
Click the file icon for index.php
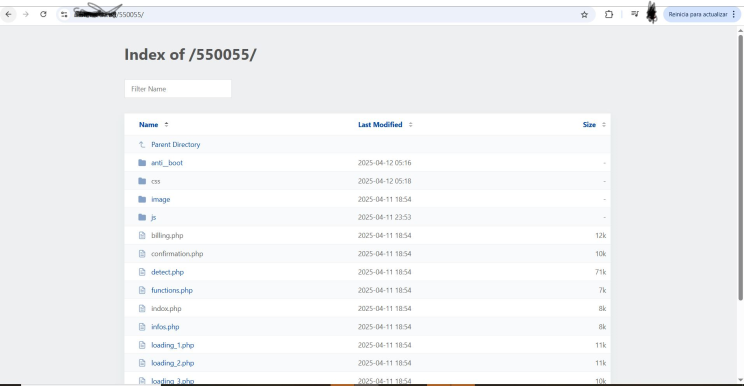pyautogui.click(x=142, y=309)
